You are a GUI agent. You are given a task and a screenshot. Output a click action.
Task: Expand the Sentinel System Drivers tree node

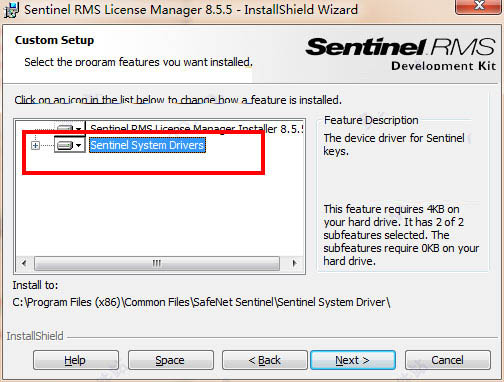pos(35,146)
